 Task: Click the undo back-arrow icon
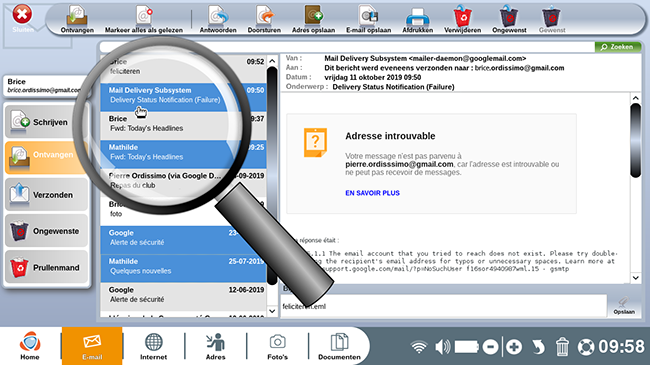(538, 347)
